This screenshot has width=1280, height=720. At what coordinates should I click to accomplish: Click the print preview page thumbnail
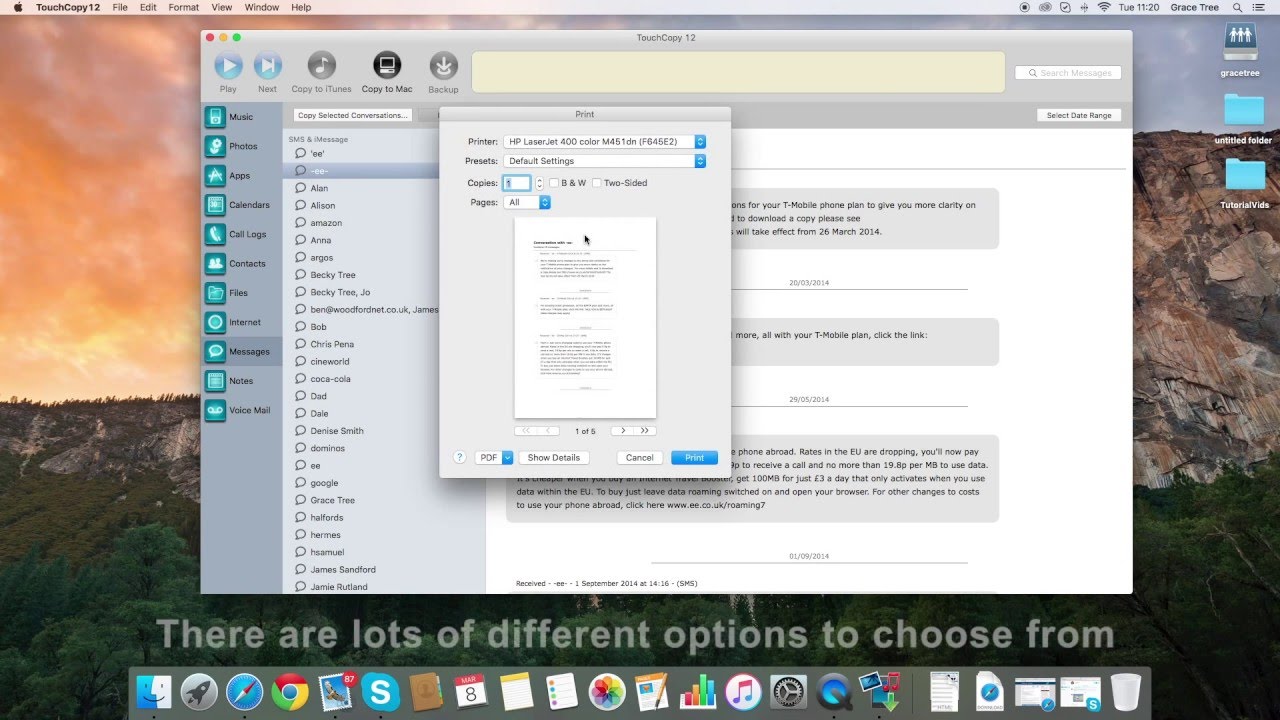585,318
